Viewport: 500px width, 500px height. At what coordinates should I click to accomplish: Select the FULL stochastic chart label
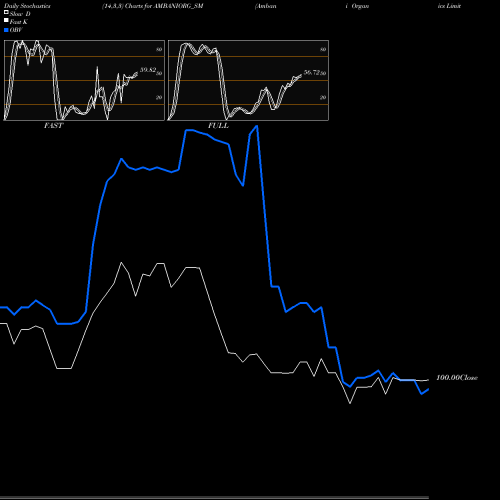(218, 126)
